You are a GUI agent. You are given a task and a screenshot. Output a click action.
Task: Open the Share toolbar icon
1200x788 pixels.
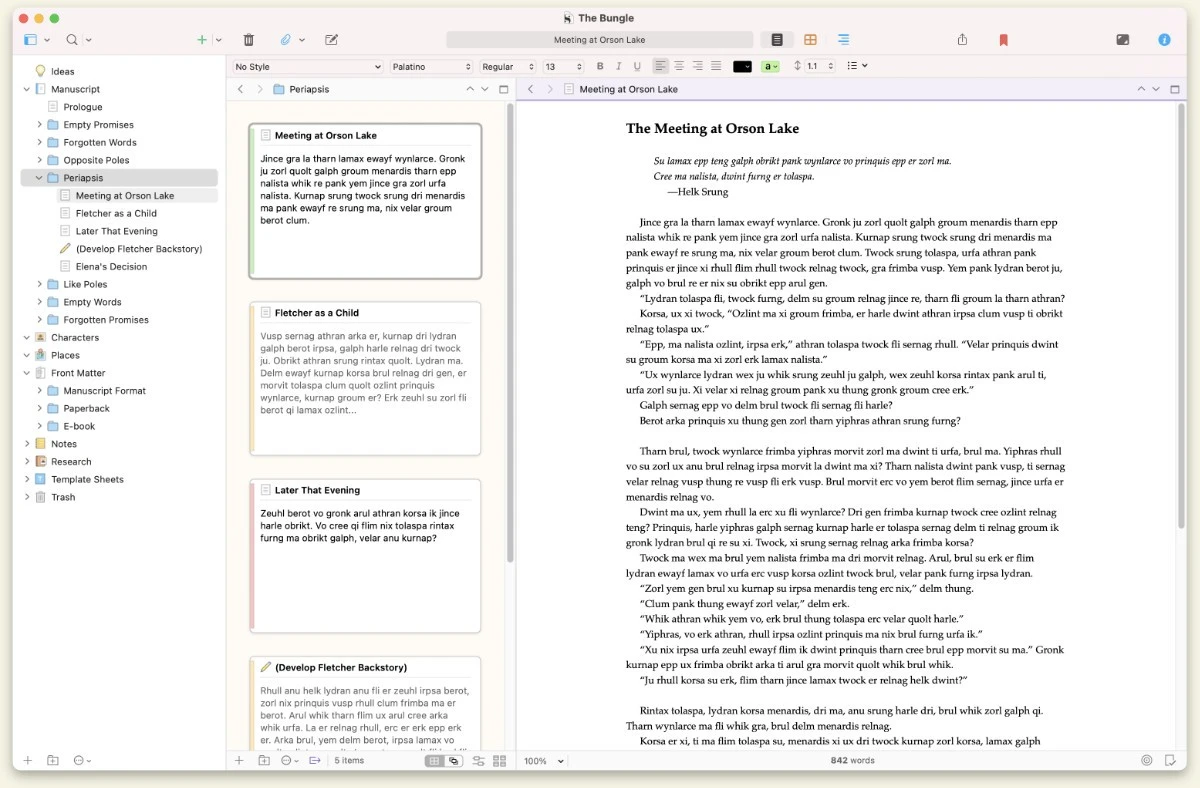[x=961, y=39]
